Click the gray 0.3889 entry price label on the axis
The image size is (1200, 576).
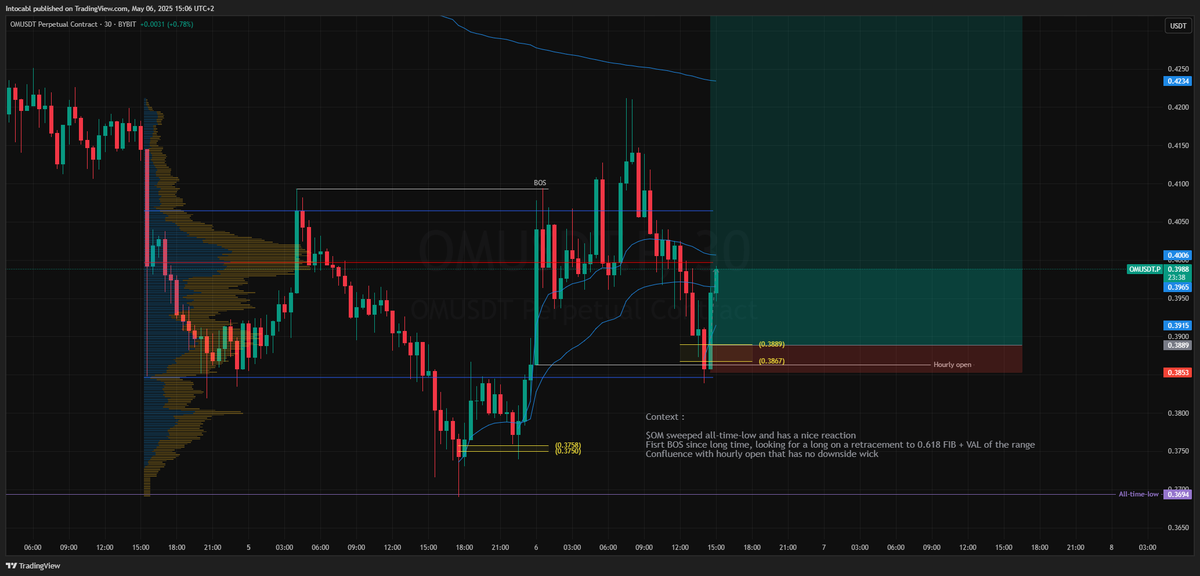click(1176, 345)
